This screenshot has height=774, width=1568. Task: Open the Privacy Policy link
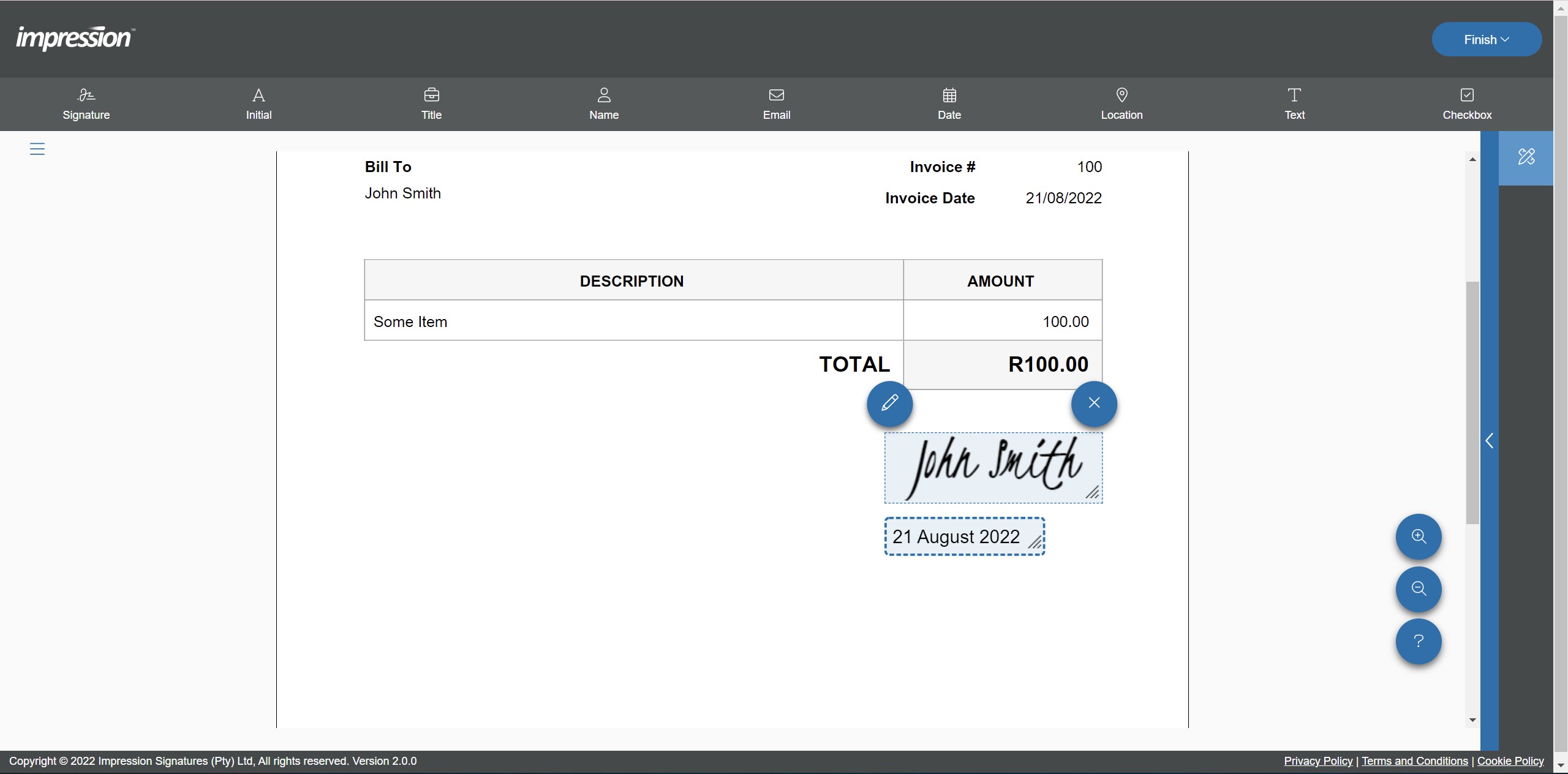1318,761
